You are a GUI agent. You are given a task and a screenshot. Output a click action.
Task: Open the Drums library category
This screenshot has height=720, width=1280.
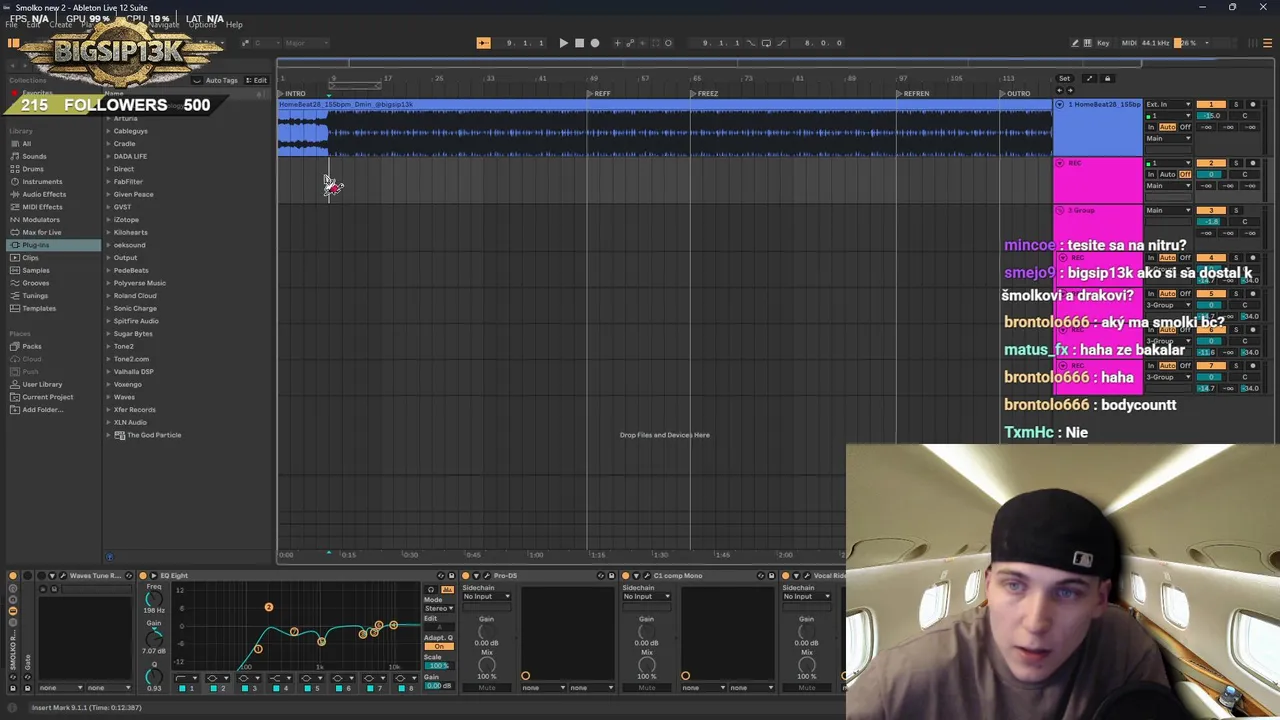point(33,169)
